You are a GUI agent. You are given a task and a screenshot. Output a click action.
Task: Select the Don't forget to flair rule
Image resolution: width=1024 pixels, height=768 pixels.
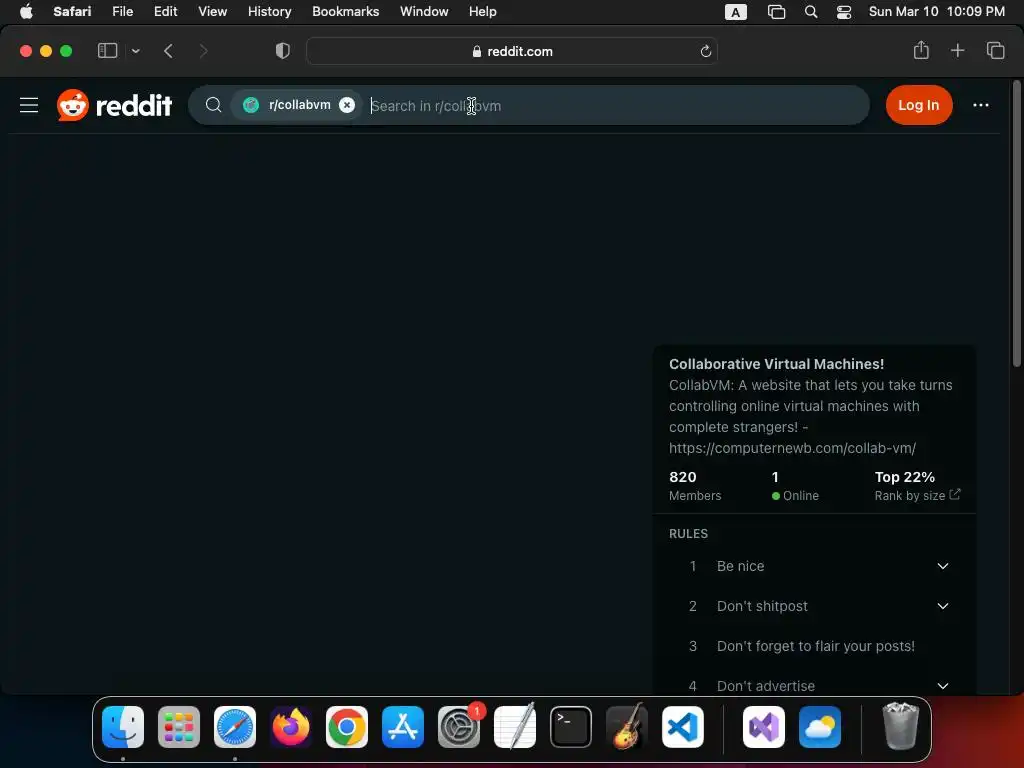pos(814,646)
